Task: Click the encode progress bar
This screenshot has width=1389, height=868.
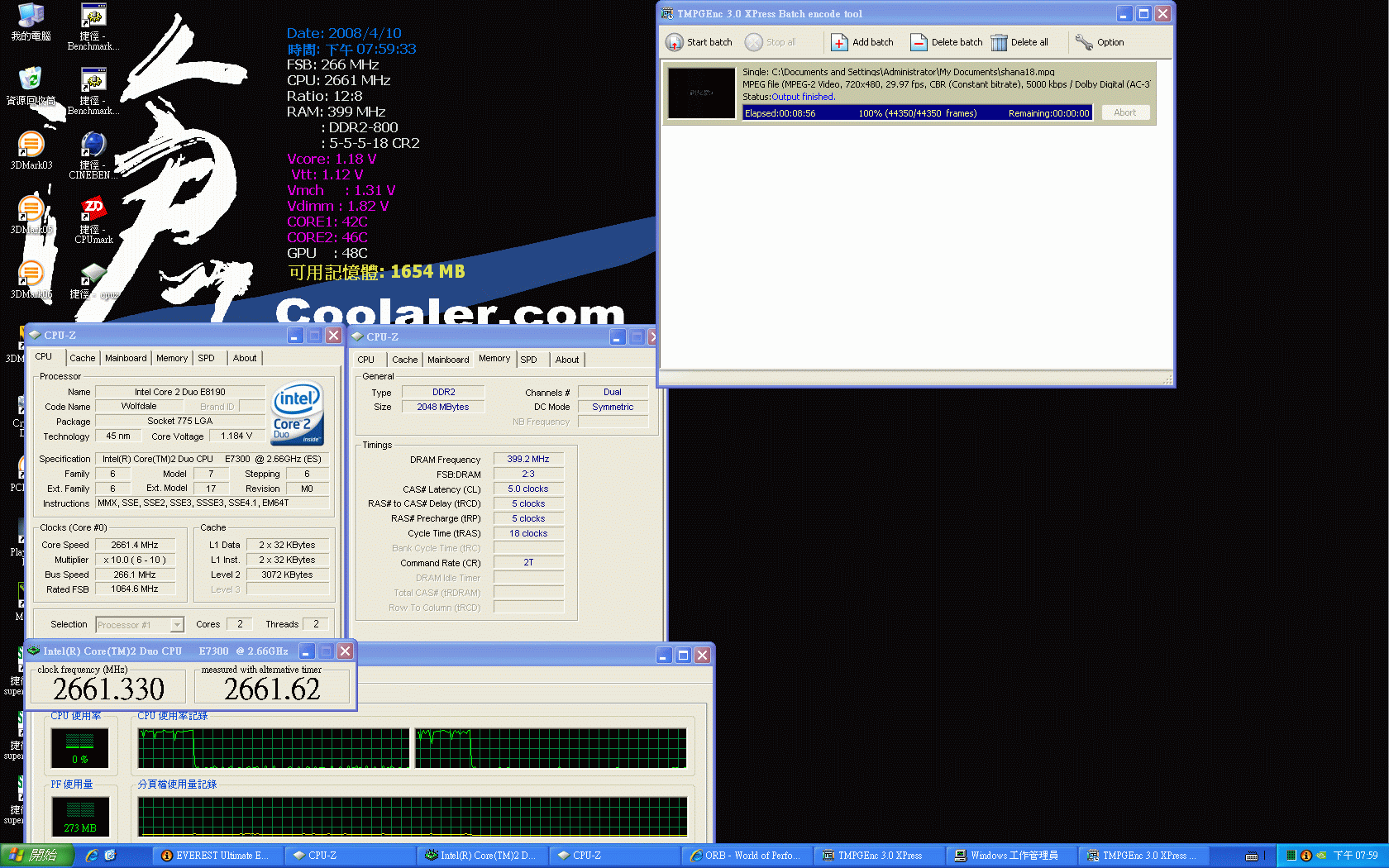Action: click(x=917, y=113)
